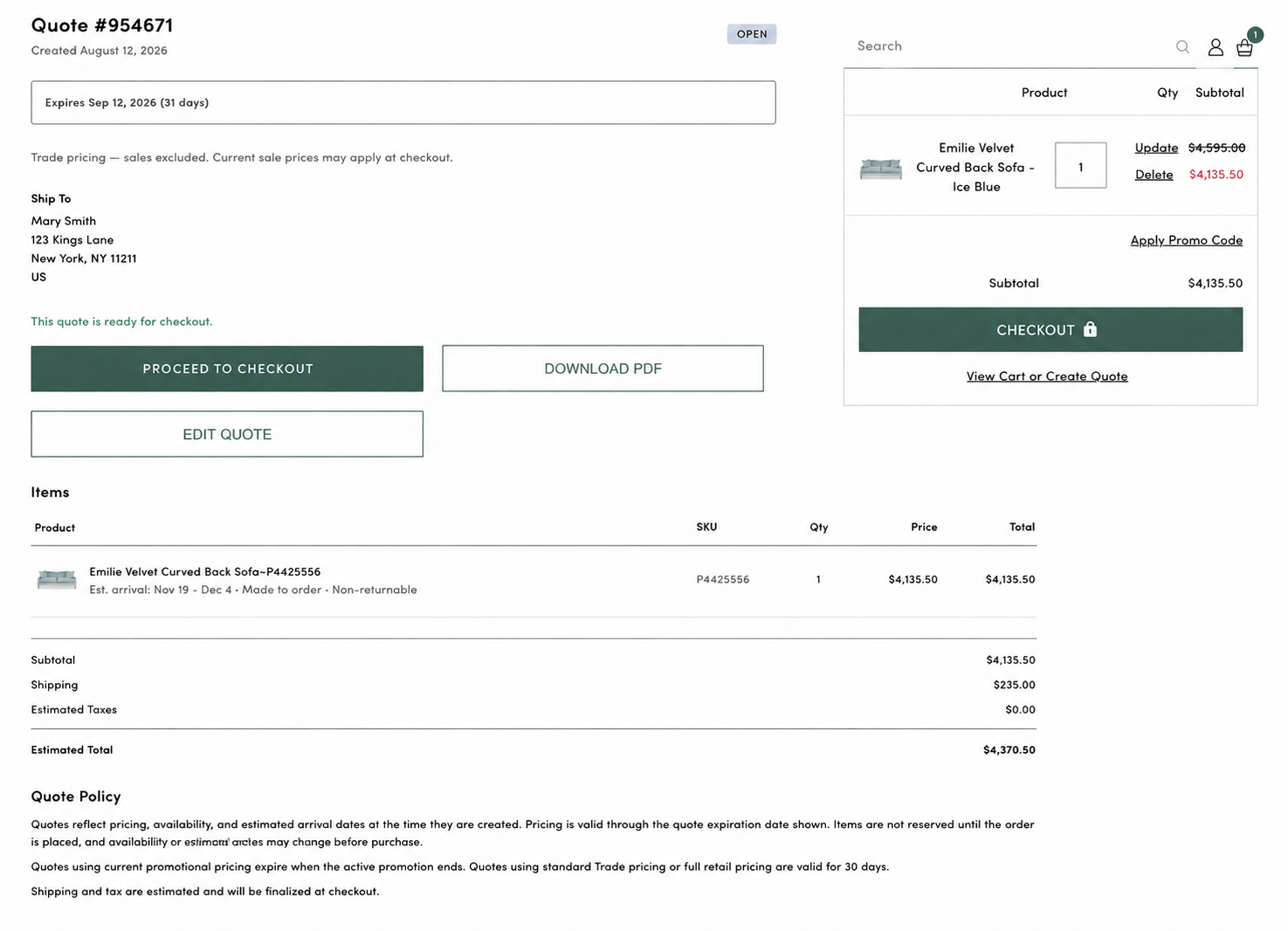Viewport: 1288px width, 931px height.
Task: Click red sale price $4,135.50 in cart
Action: (1216, 175)
